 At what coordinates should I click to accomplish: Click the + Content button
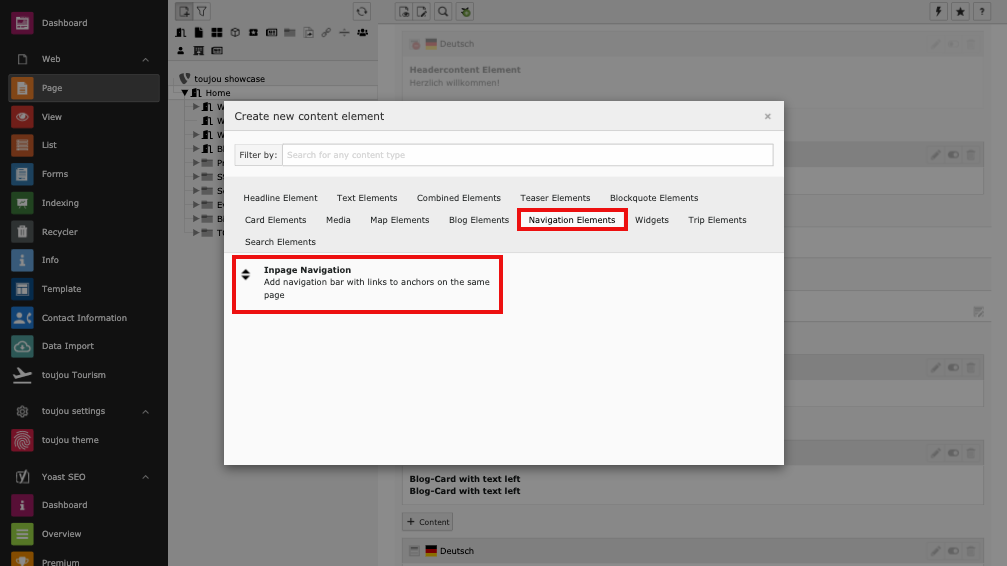[428, 522]
